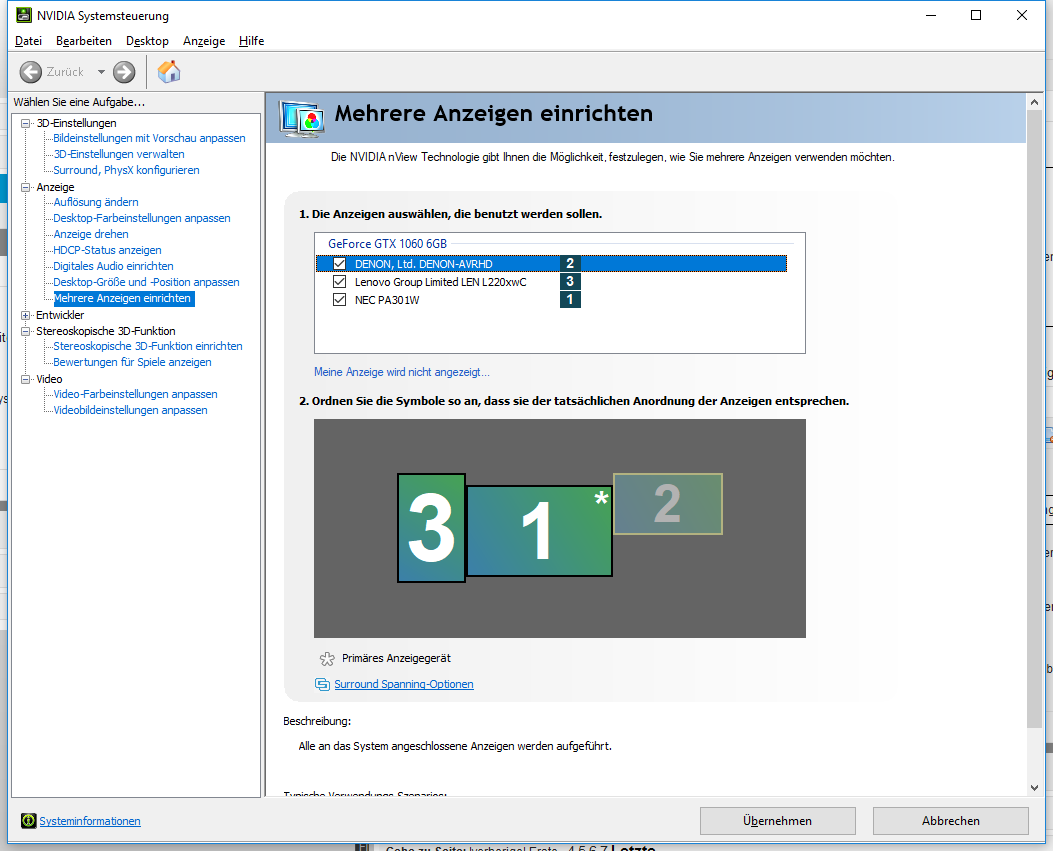
Task: Click the Mehrere Anzeigen einrichten header icon
Action: 302,119
